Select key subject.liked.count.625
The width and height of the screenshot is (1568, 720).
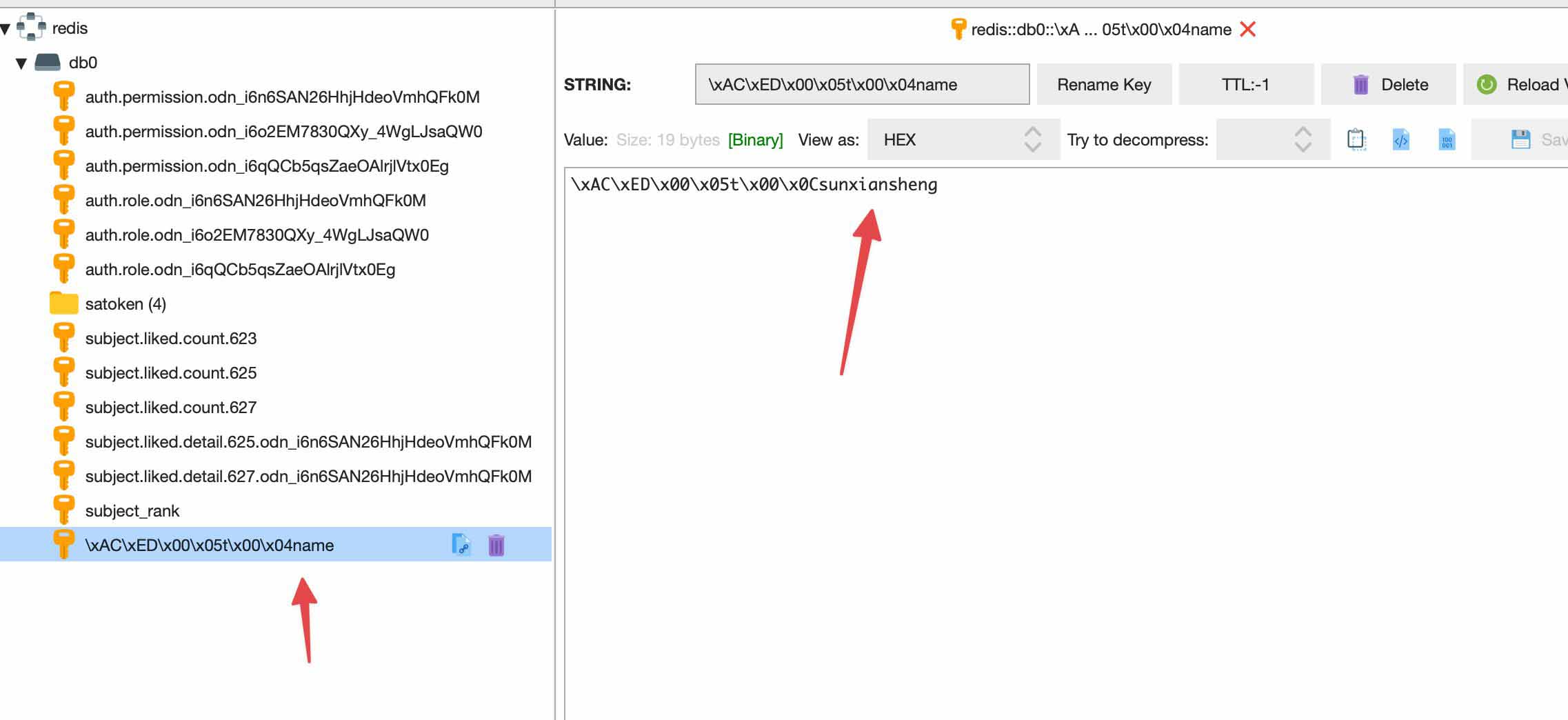pyautogui.click(x=170, y=373)
